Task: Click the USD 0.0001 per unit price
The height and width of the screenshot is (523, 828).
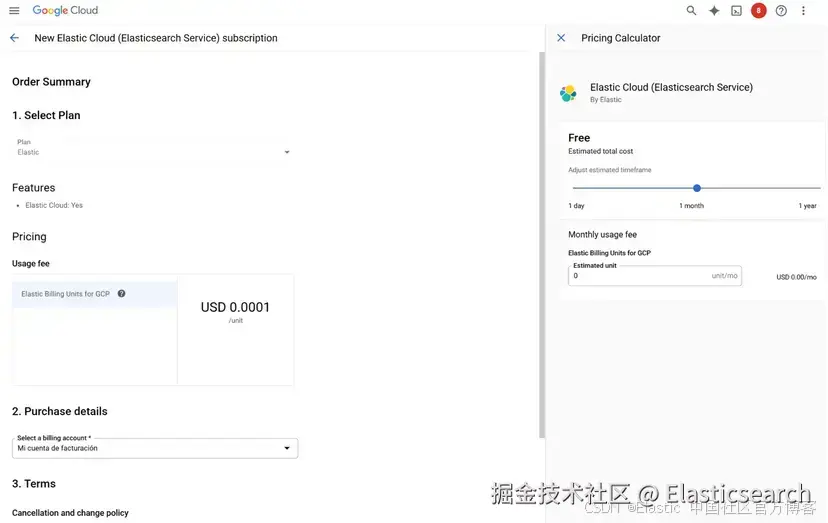Action: tap(235, 307)
